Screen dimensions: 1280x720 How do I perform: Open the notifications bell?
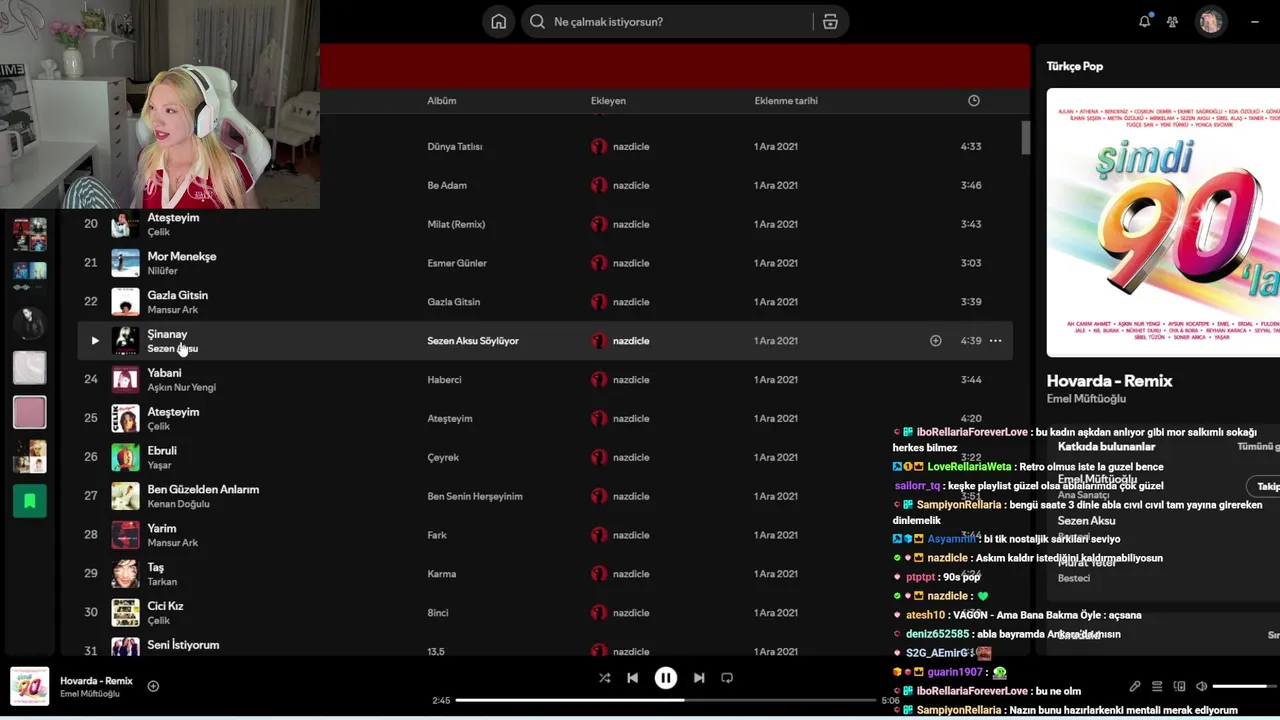(1144, 21)
